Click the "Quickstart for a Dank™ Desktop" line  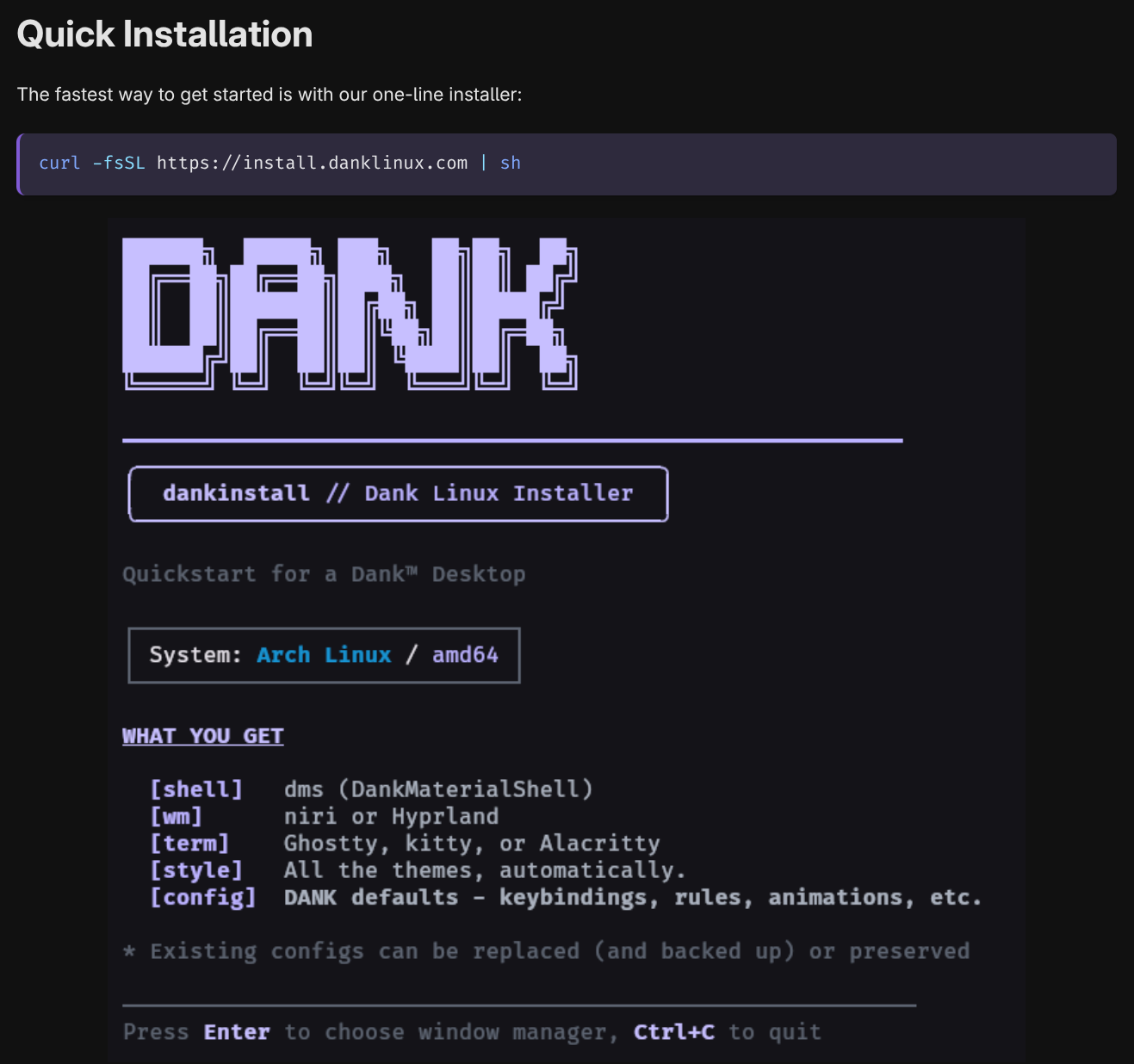click(324, 574)
